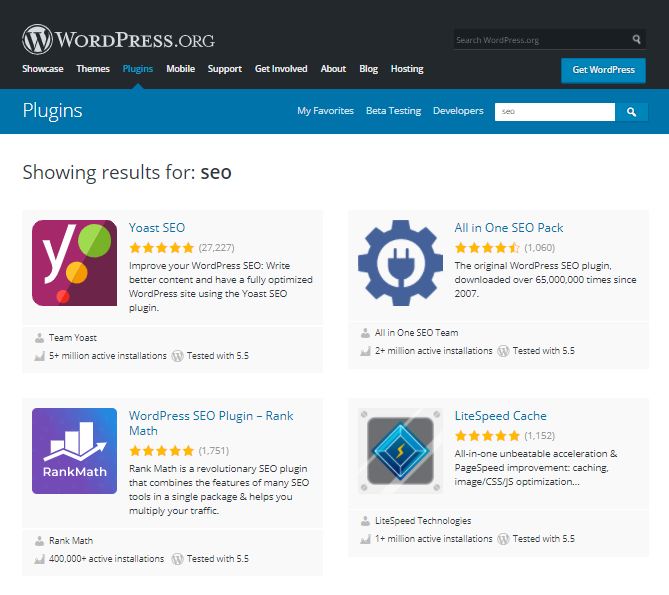Click the WordPress icon in Rank Math's Tested with row

pos(177,559)
